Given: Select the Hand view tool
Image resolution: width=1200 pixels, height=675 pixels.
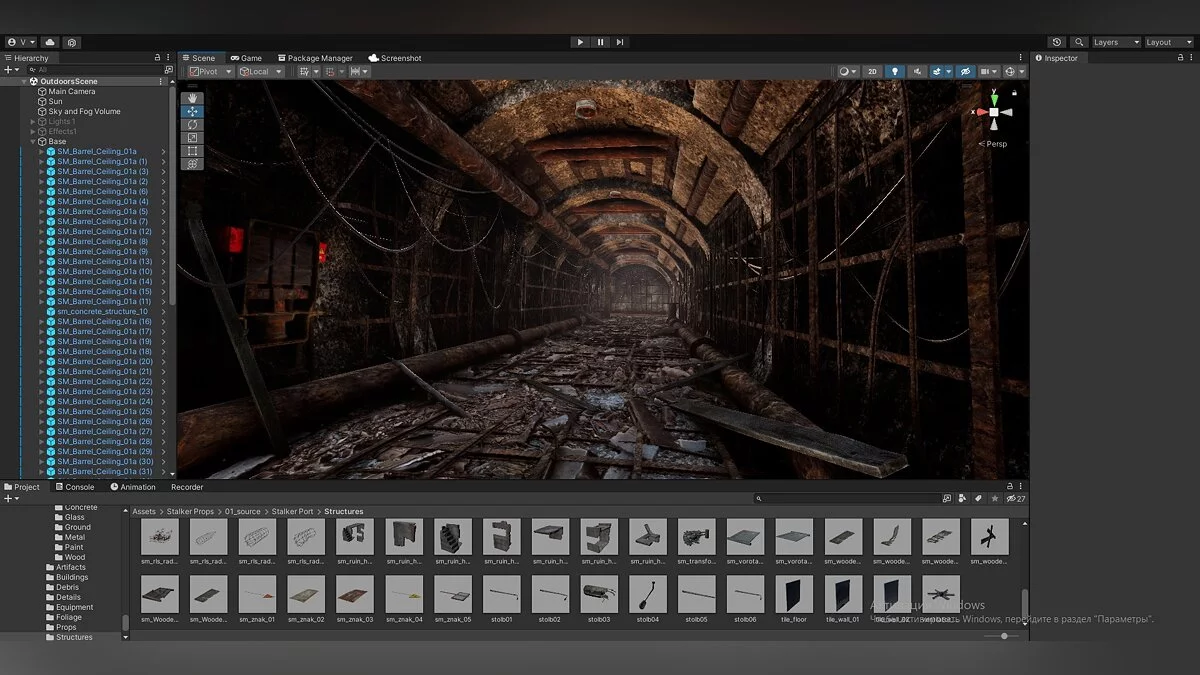Looking at the screenshot, I should [x=192, y=99].
